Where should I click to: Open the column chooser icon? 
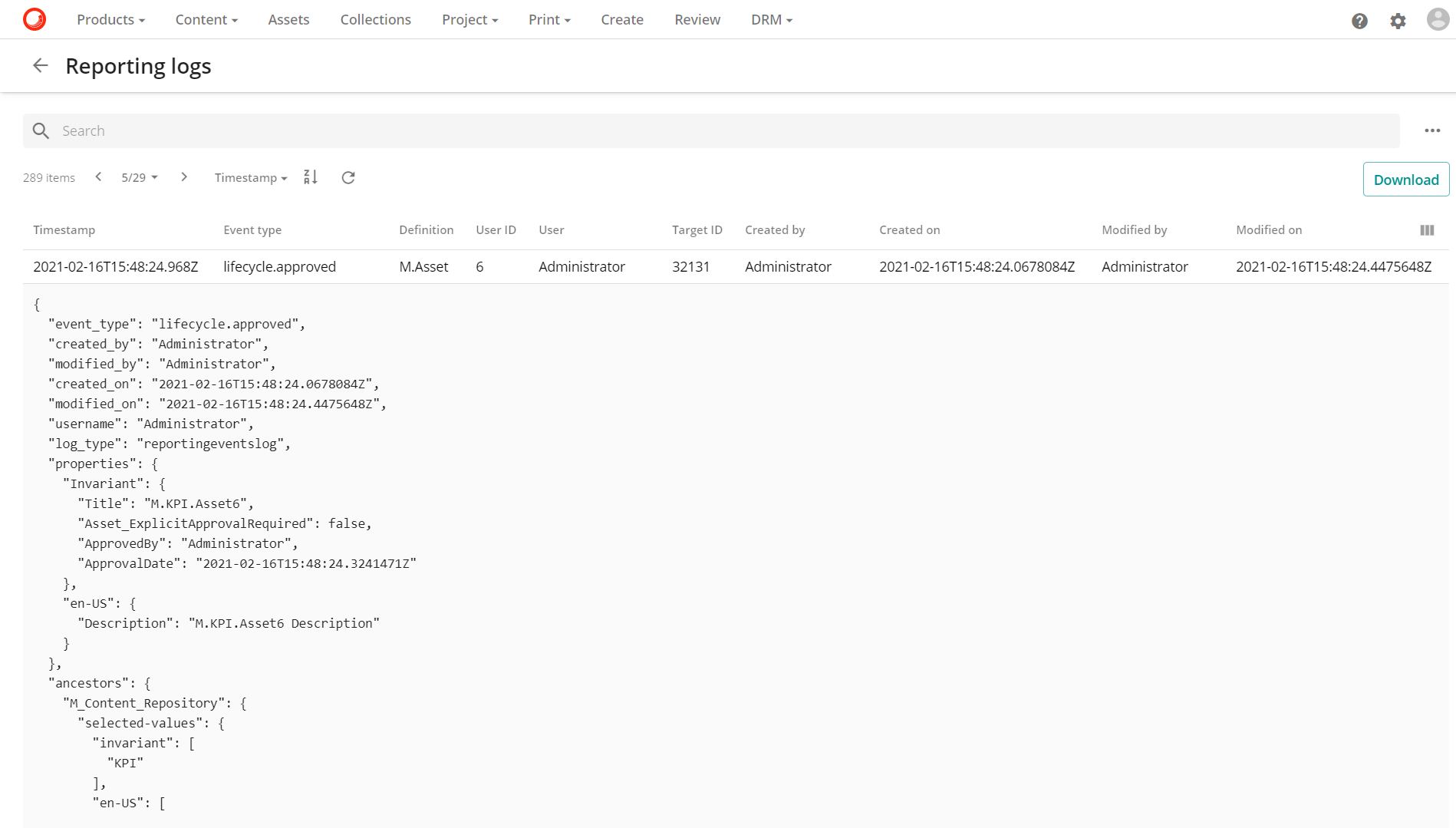click(x=1427, y=230)
